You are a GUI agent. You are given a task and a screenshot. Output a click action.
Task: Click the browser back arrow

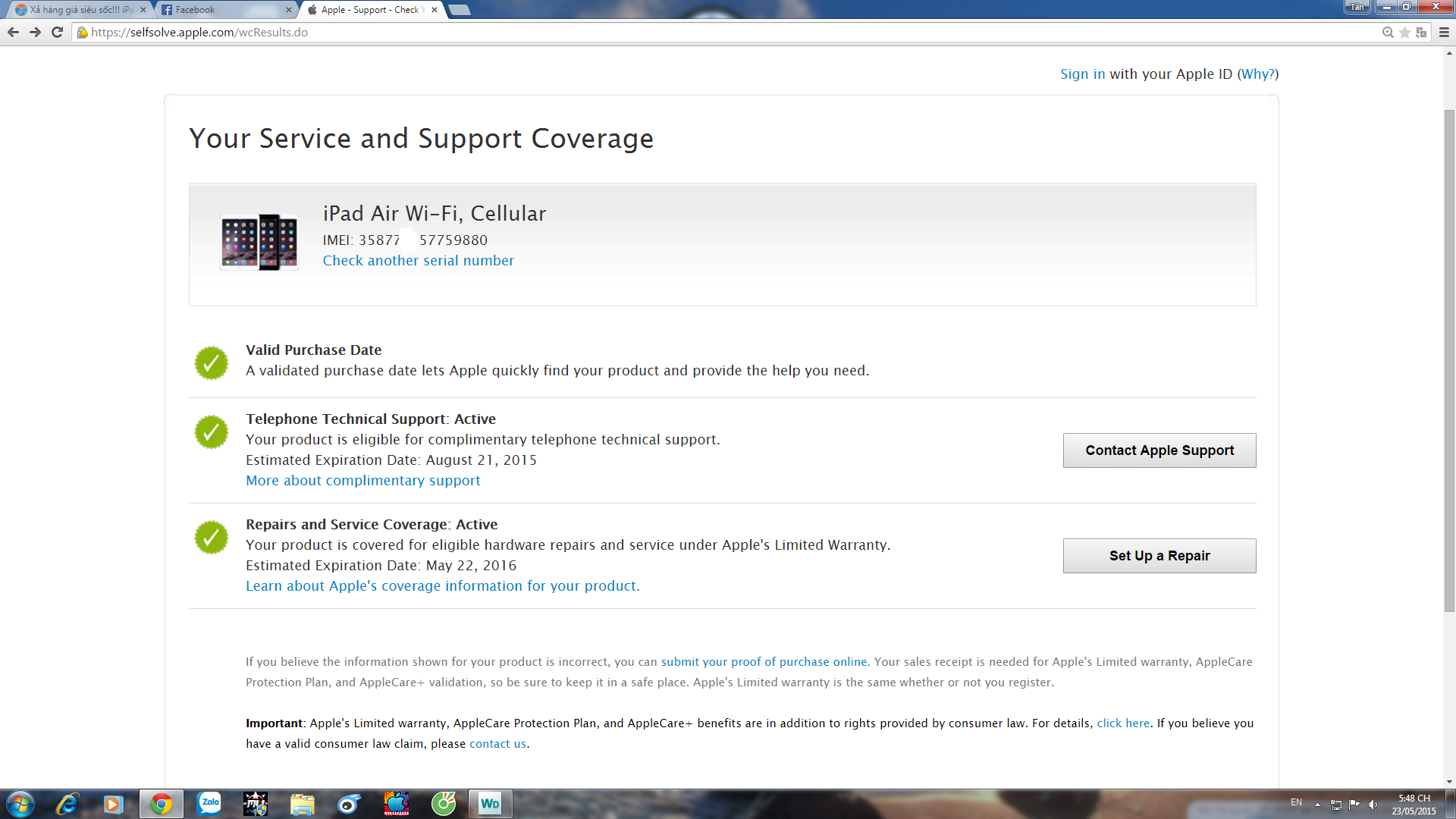click(13, 32)
